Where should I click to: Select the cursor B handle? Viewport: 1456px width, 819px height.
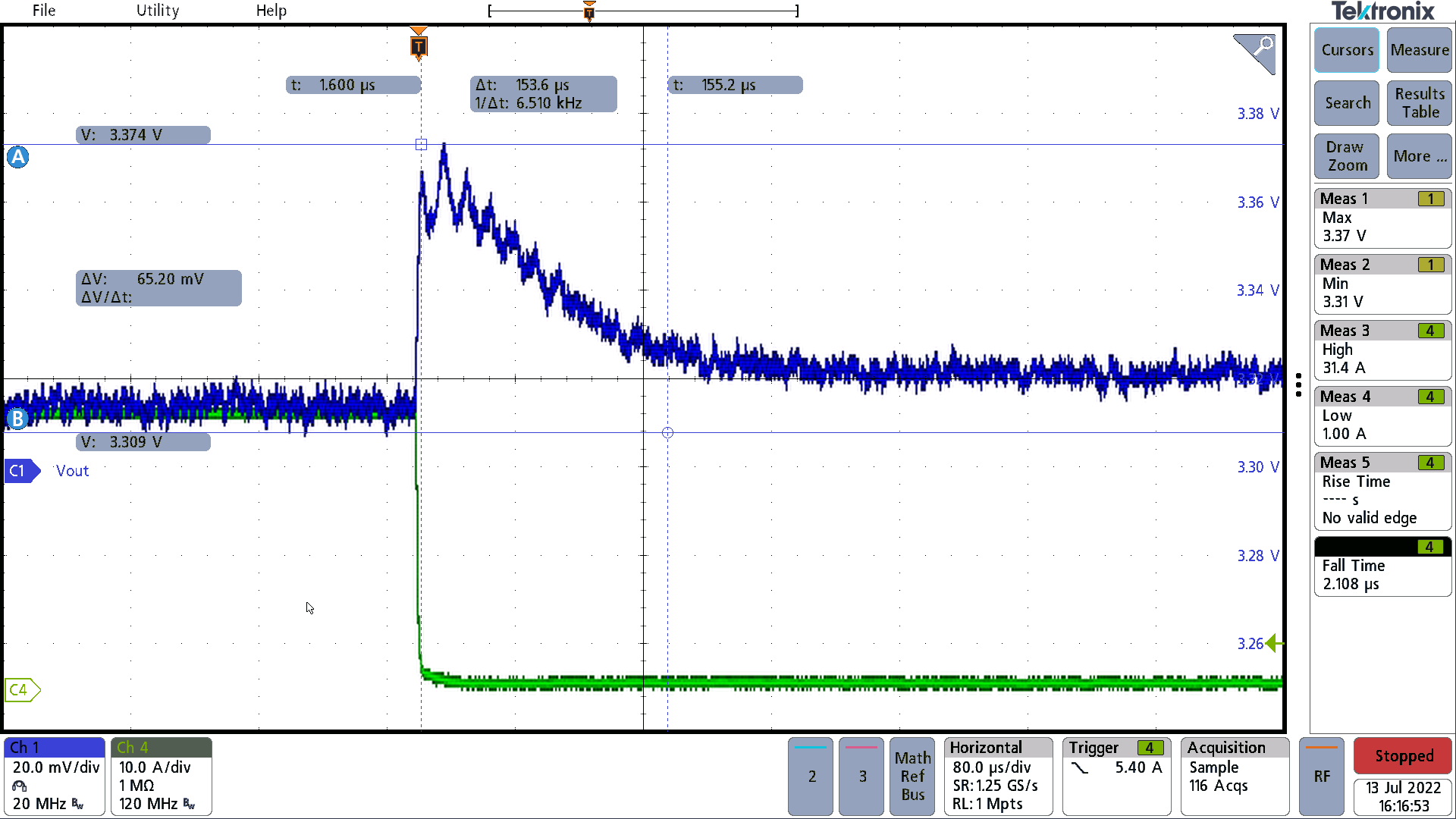(x=17, y=419)
